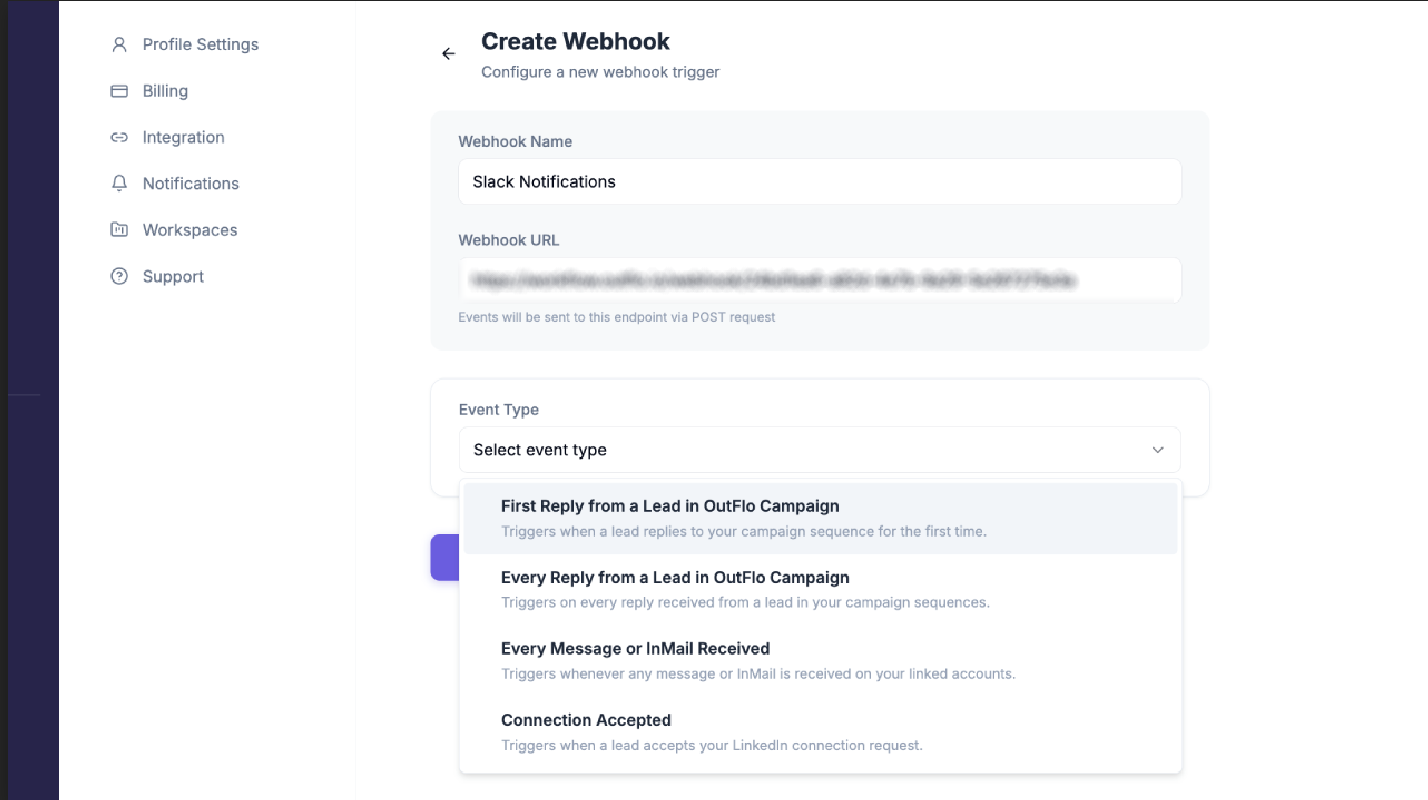Image resolution: width=1428 pixels, height=800 pixels.
Task: Collapse dropdown with the chevron arrow
Action: click(1157, 450)
